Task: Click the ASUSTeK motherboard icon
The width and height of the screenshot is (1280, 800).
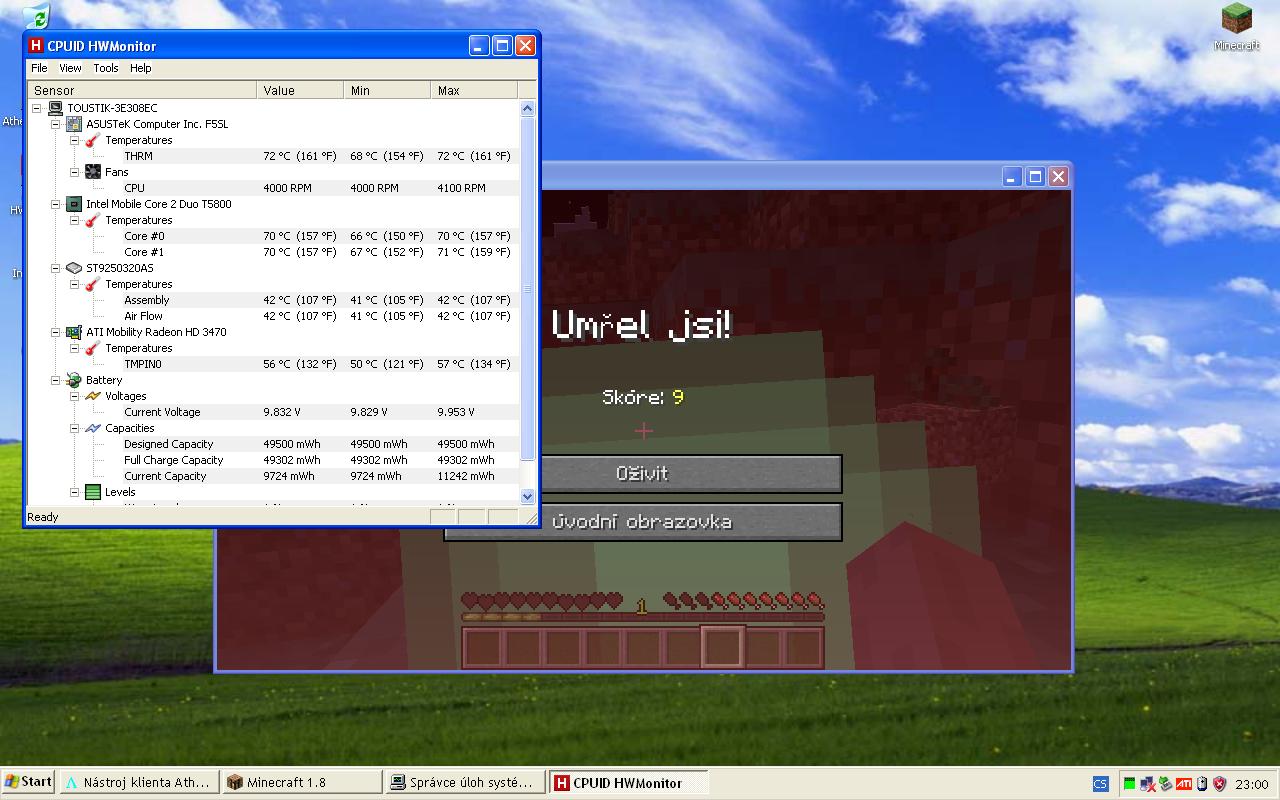Action: coord(74,124)
